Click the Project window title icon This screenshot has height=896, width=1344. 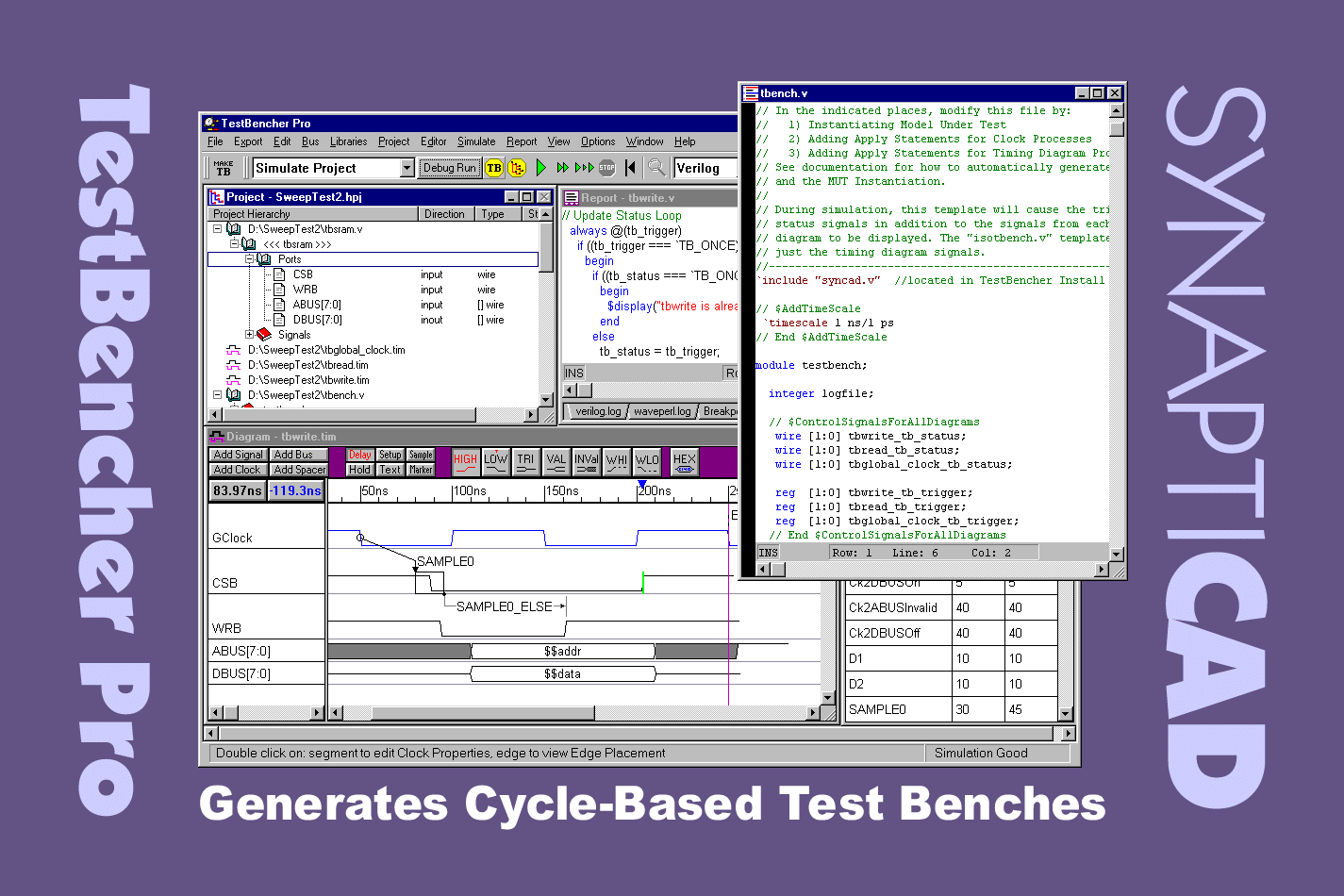[x=216, y=197]
